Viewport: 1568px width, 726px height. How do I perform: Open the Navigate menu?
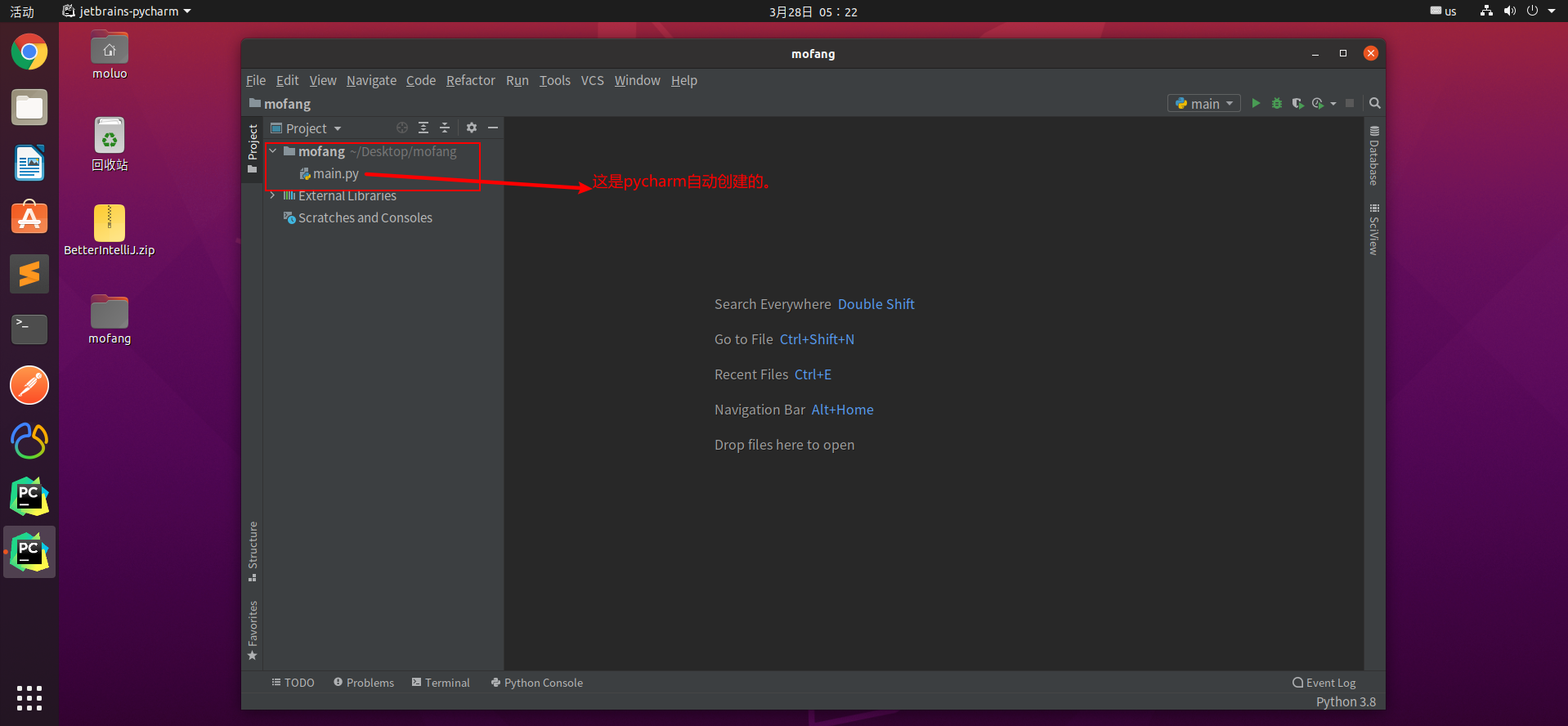click(x=371, y=80)
